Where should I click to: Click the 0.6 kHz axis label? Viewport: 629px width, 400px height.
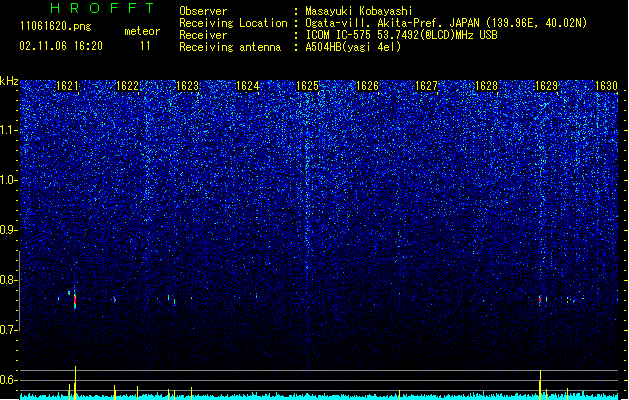point(9,380)
